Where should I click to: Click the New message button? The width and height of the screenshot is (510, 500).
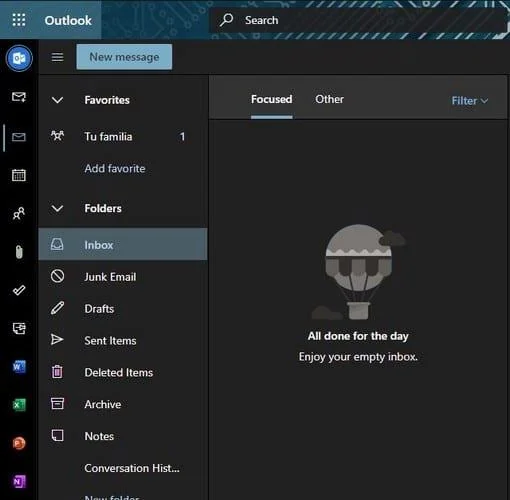[x=124, y=57]
